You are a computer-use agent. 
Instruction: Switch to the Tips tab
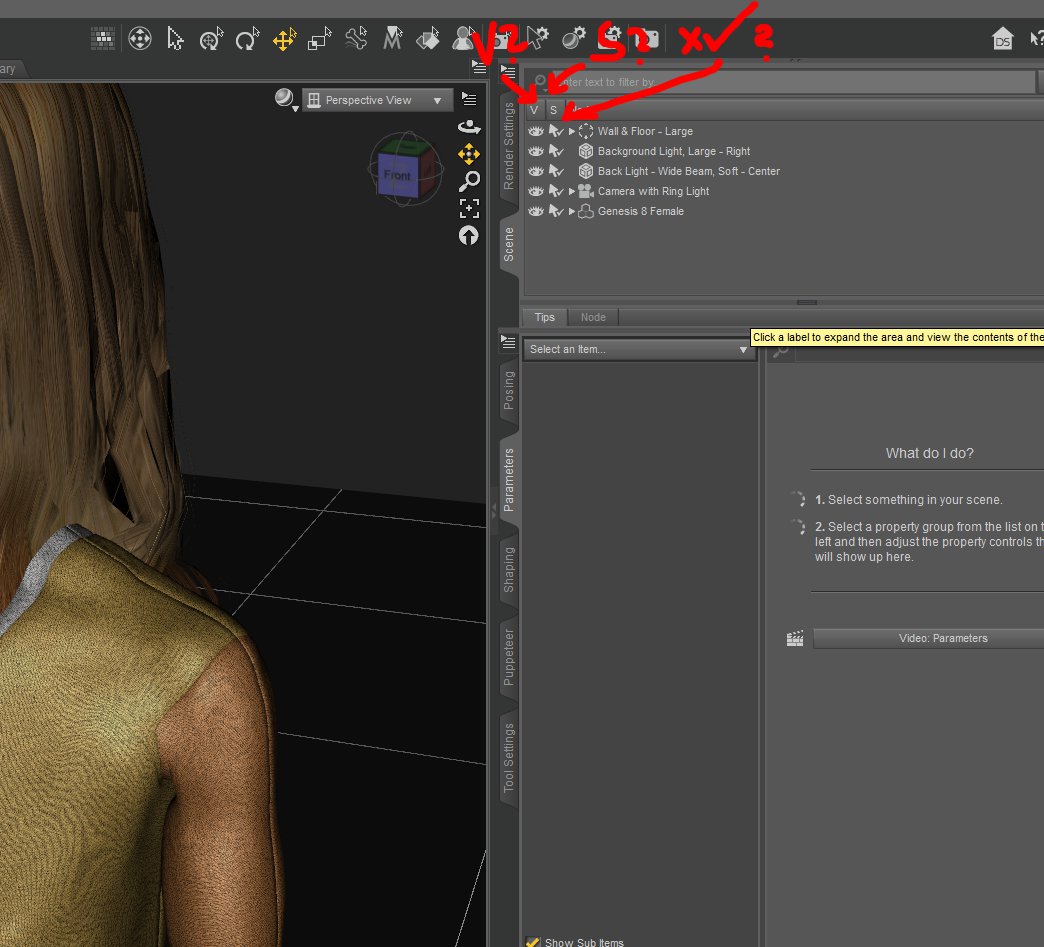coord(544,317)
